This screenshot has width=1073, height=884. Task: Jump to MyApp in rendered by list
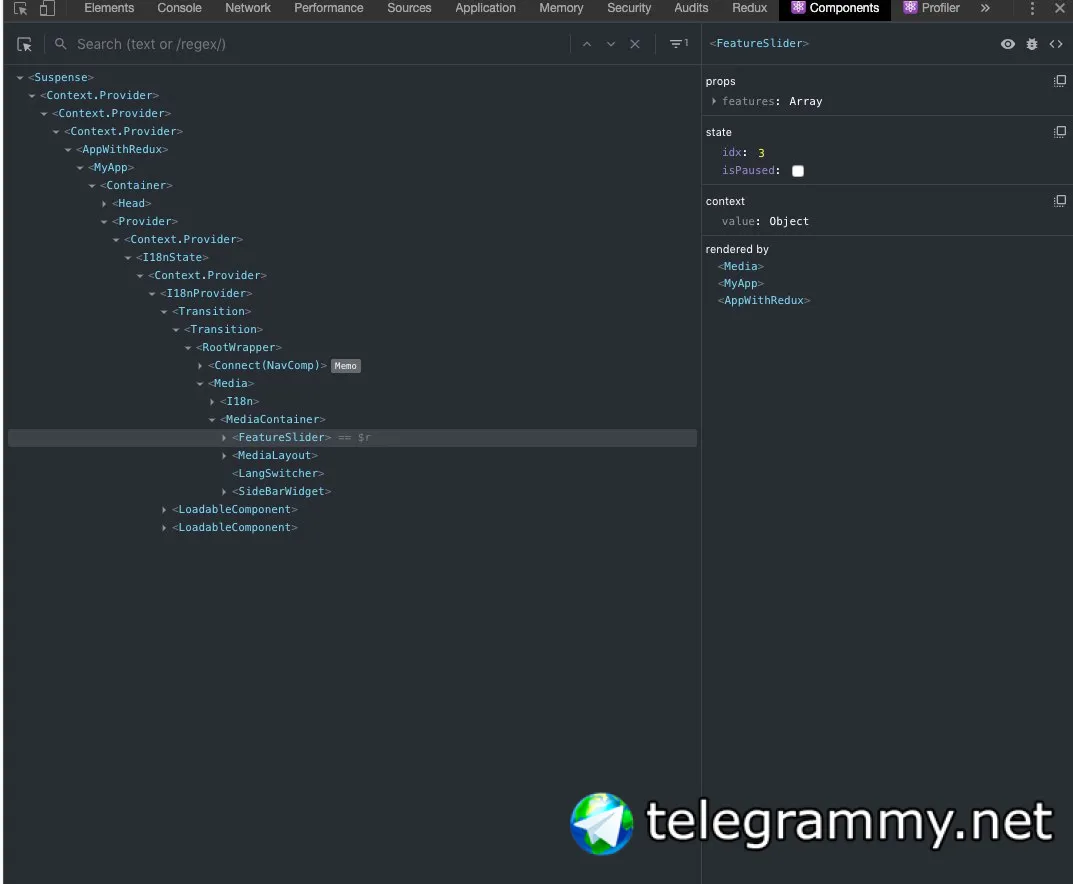point(740,283)
